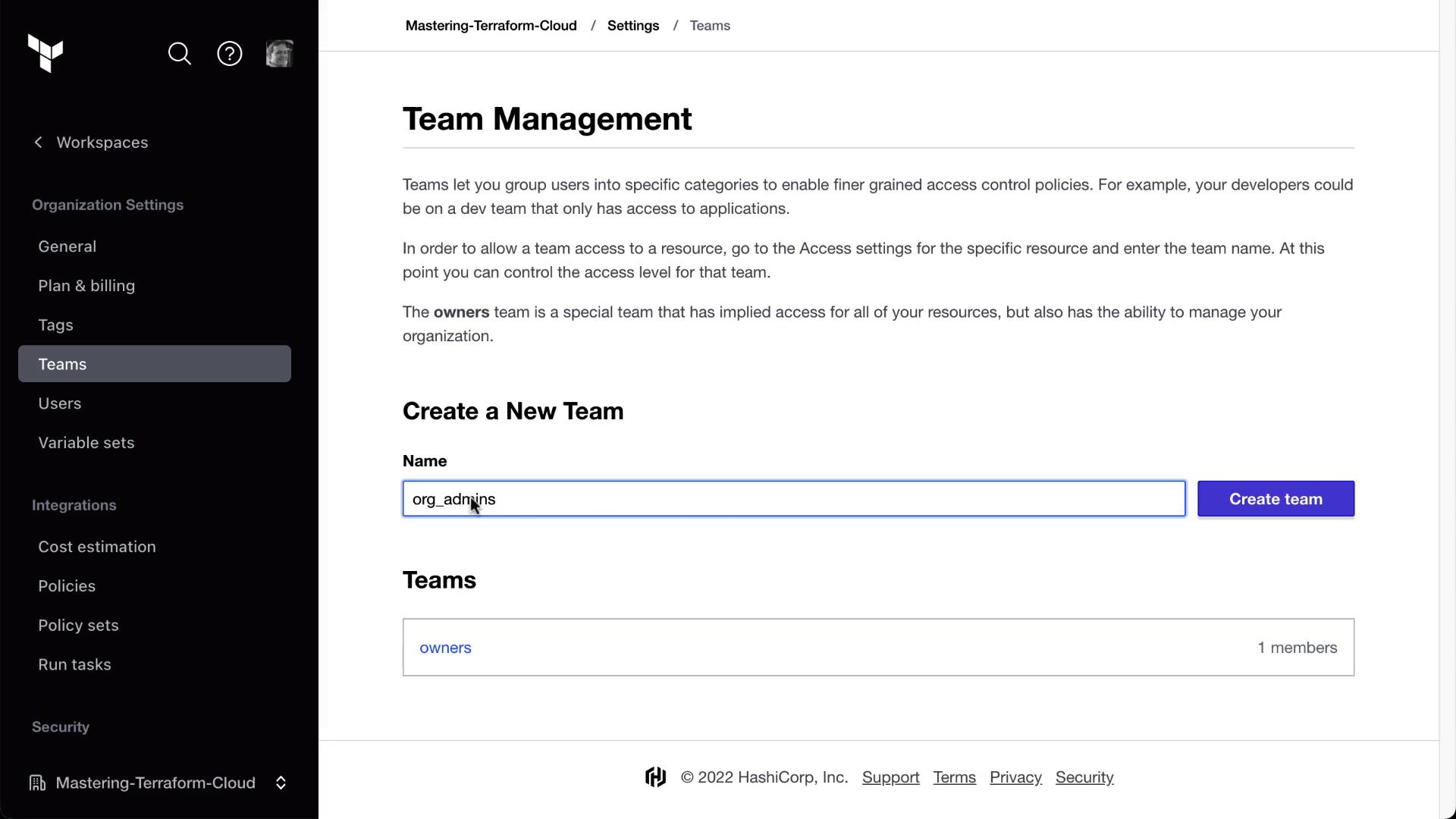
Task: Open the help question mark icon
Action: click(x=230, y=54)
